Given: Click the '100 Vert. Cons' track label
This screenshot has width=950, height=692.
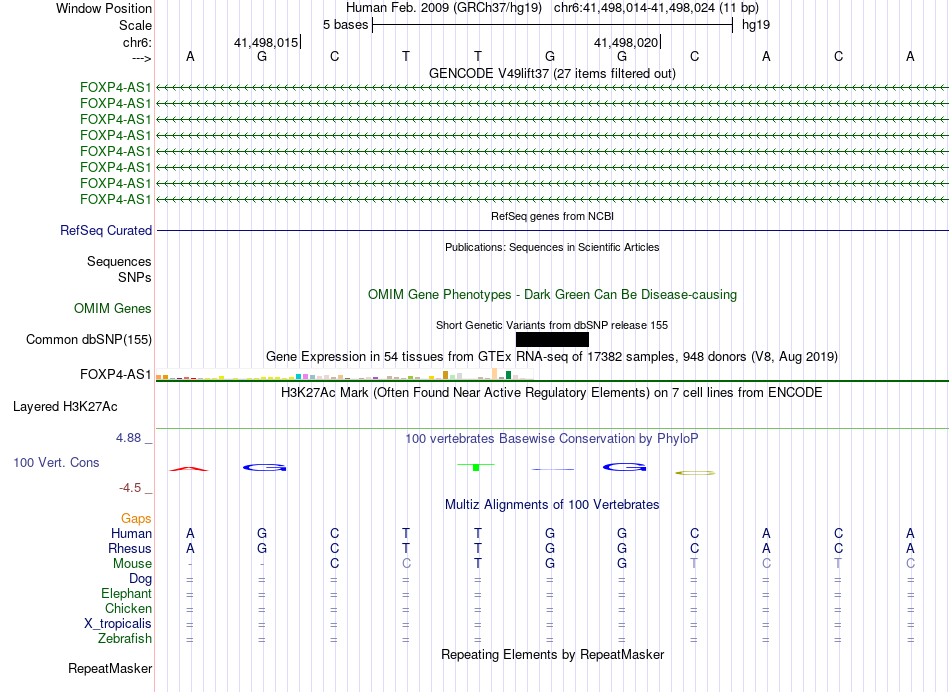Looking at the screenshot, I should click(x=56, y=462).
